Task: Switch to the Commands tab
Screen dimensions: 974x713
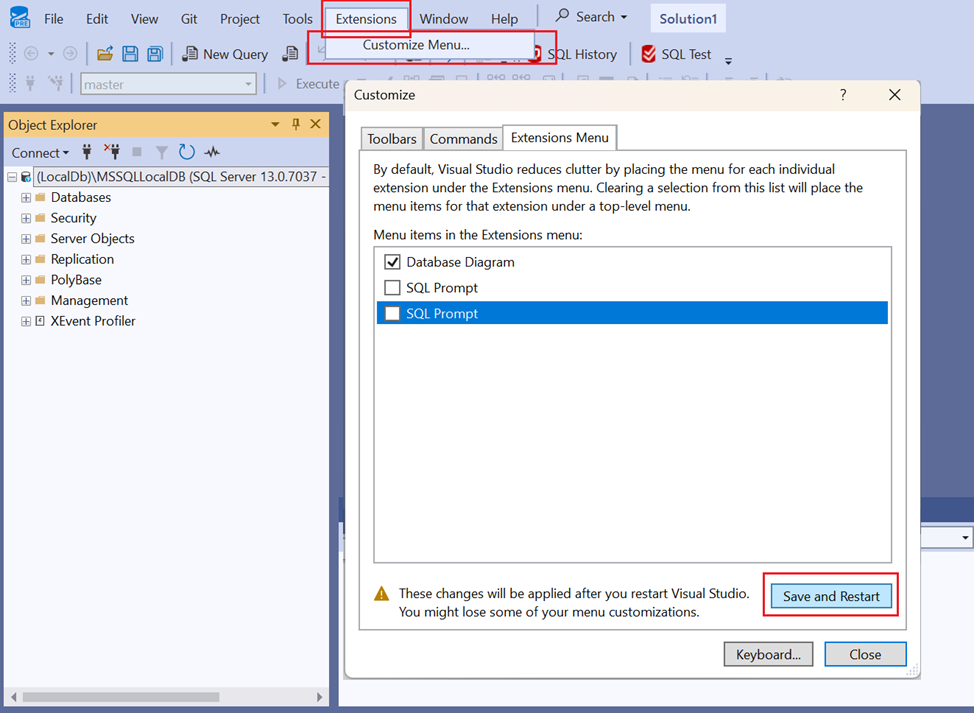Action: tap(463, 139)
